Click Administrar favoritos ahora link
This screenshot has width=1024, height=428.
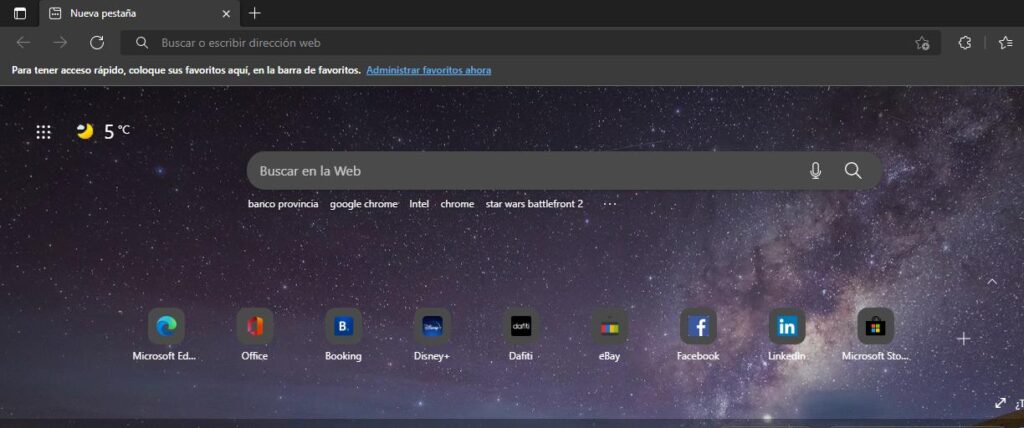point(428,70)
